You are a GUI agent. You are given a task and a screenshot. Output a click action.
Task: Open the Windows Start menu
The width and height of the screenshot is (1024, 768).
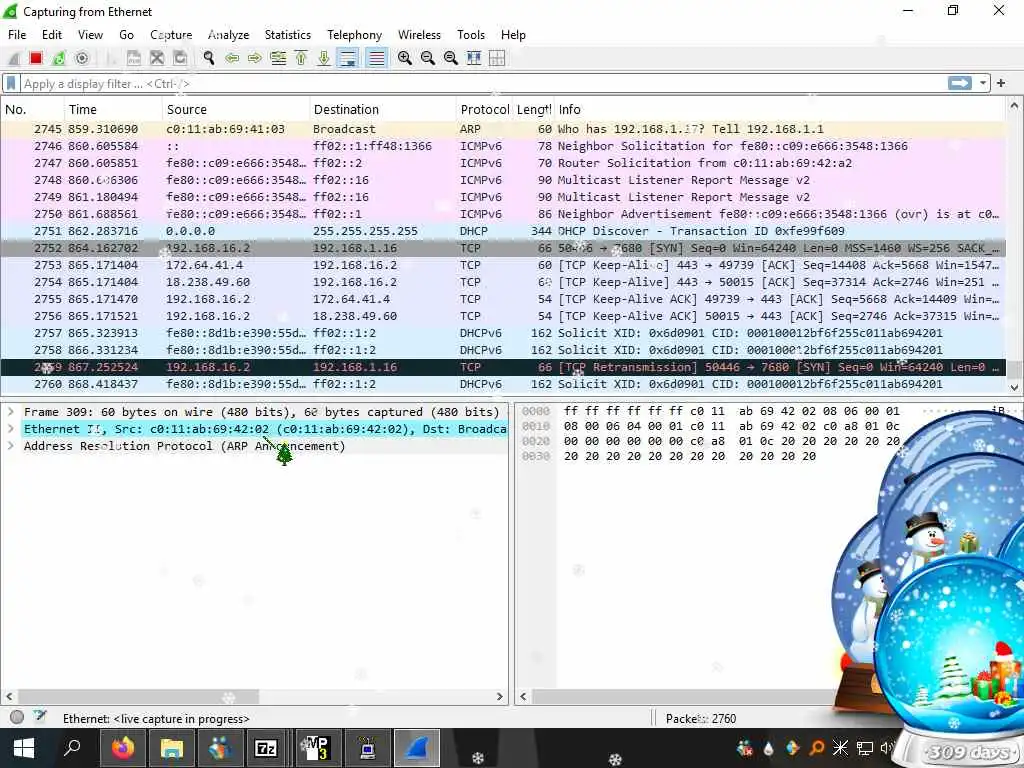[24, 748]
